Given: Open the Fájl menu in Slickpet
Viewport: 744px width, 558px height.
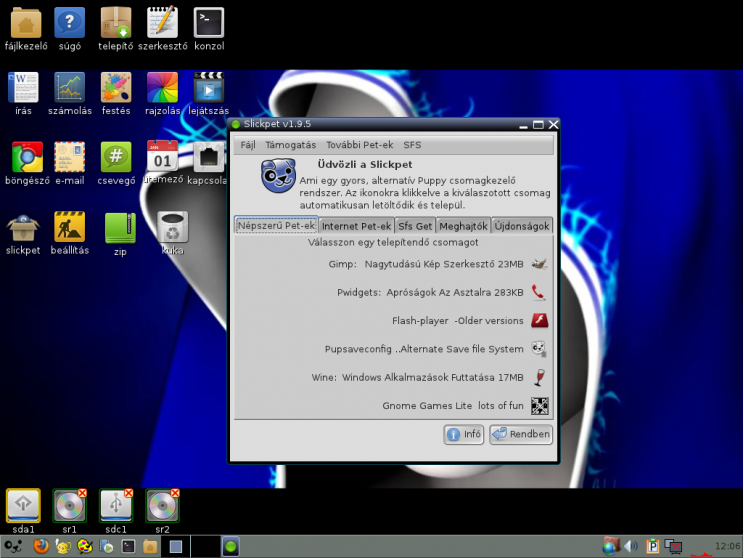Looking at the screenshot, I should click(x=248, y=145).
